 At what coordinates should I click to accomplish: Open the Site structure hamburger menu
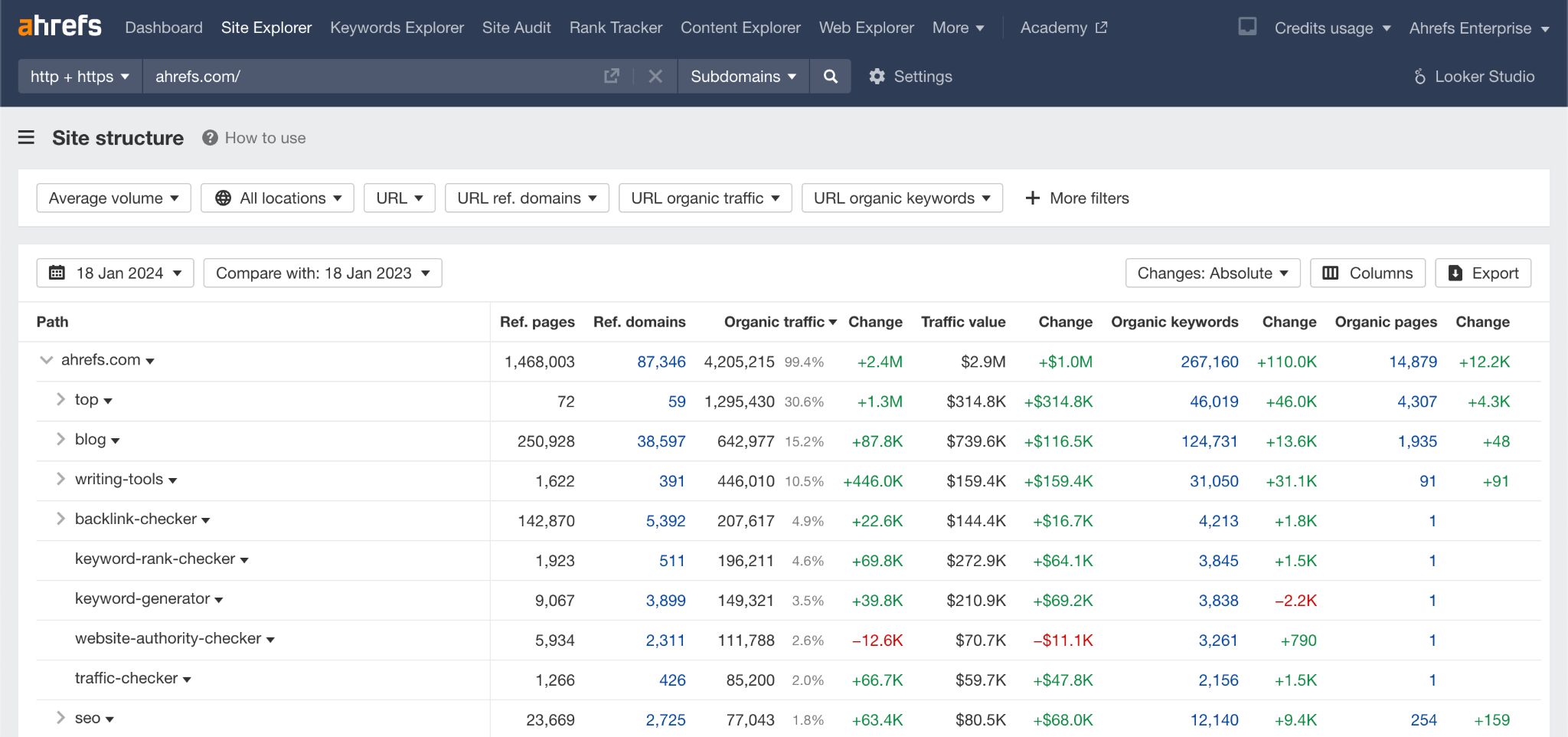tap(26, 138)
